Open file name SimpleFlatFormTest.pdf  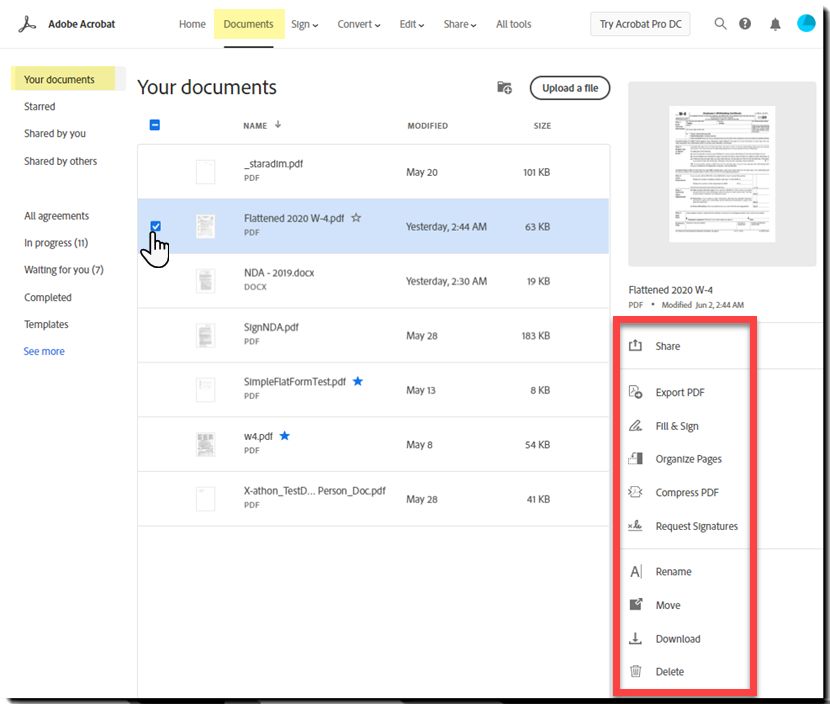(294, 382)
